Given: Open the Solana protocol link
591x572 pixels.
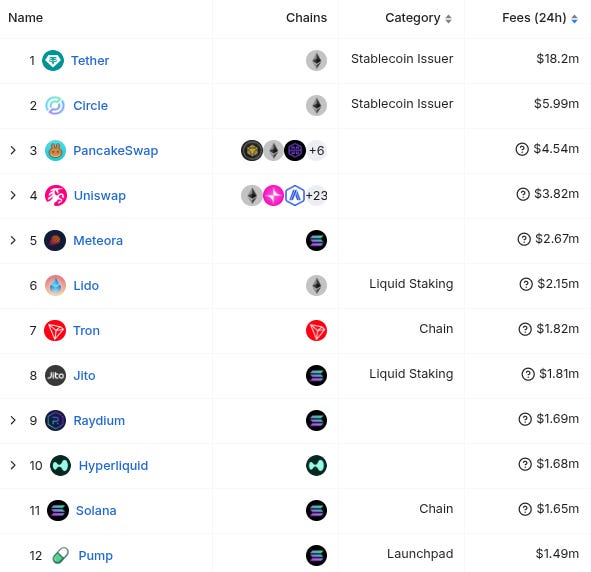Looking at the screenshot, I should (x=96, y=511).
